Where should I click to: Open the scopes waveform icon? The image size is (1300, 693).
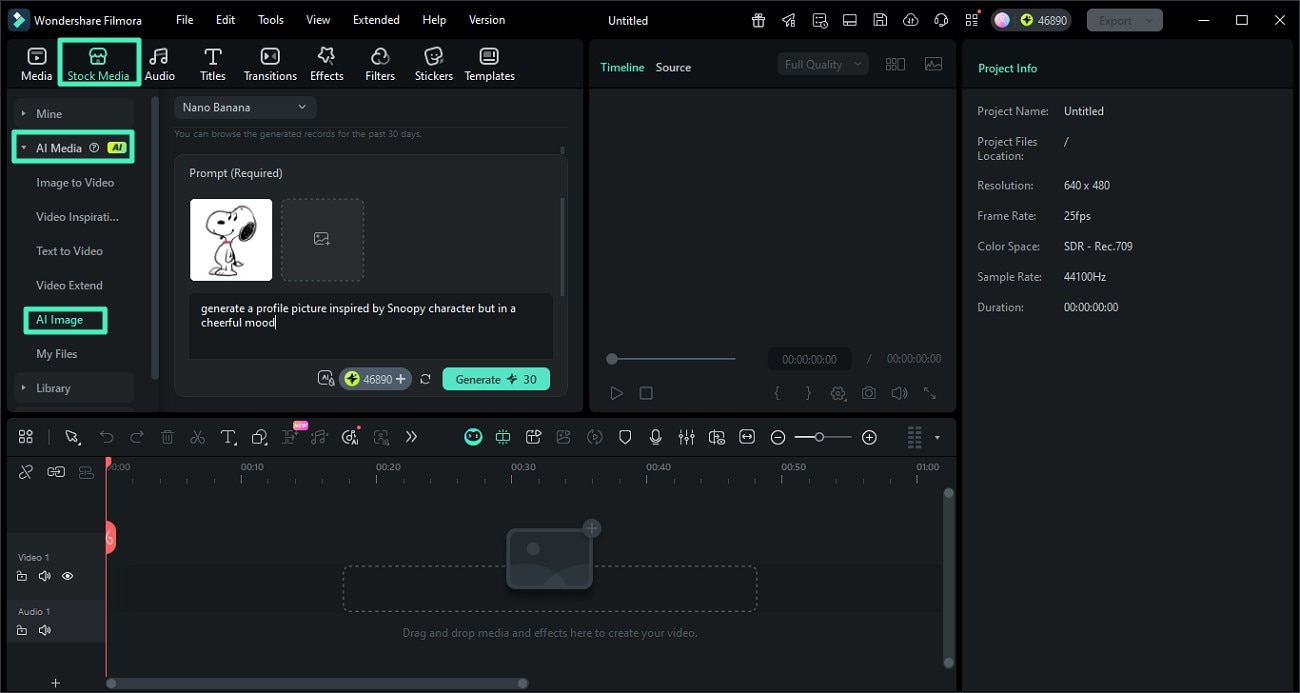[x=934, y=64]
